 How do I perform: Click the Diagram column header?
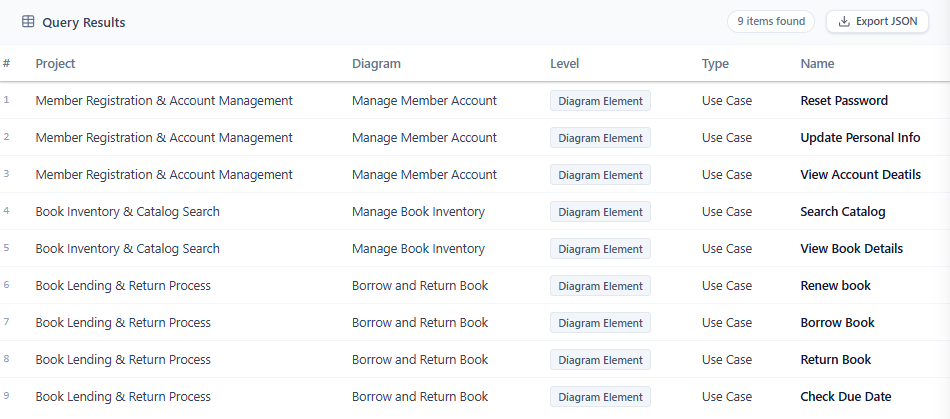click(376, 64)
